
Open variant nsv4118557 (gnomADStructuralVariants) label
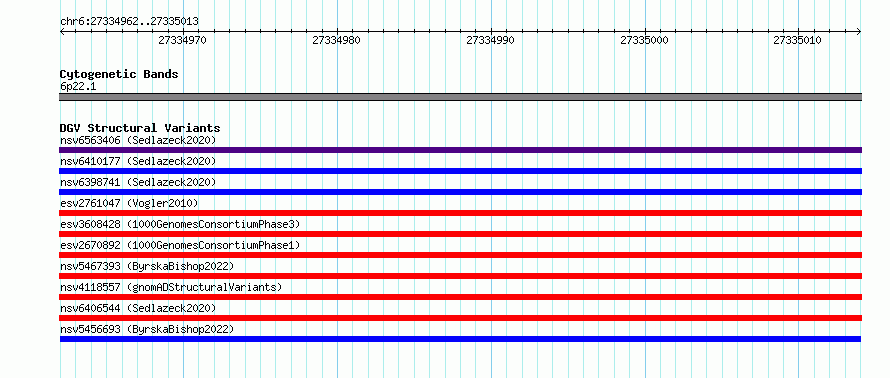pos(171,287)
